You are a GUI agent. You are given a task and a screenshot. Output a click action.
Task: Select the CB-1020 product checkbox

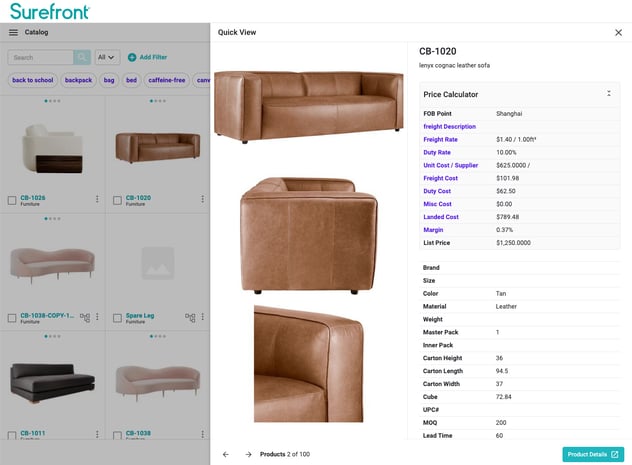pyautogui.click(x=117, y=200)
